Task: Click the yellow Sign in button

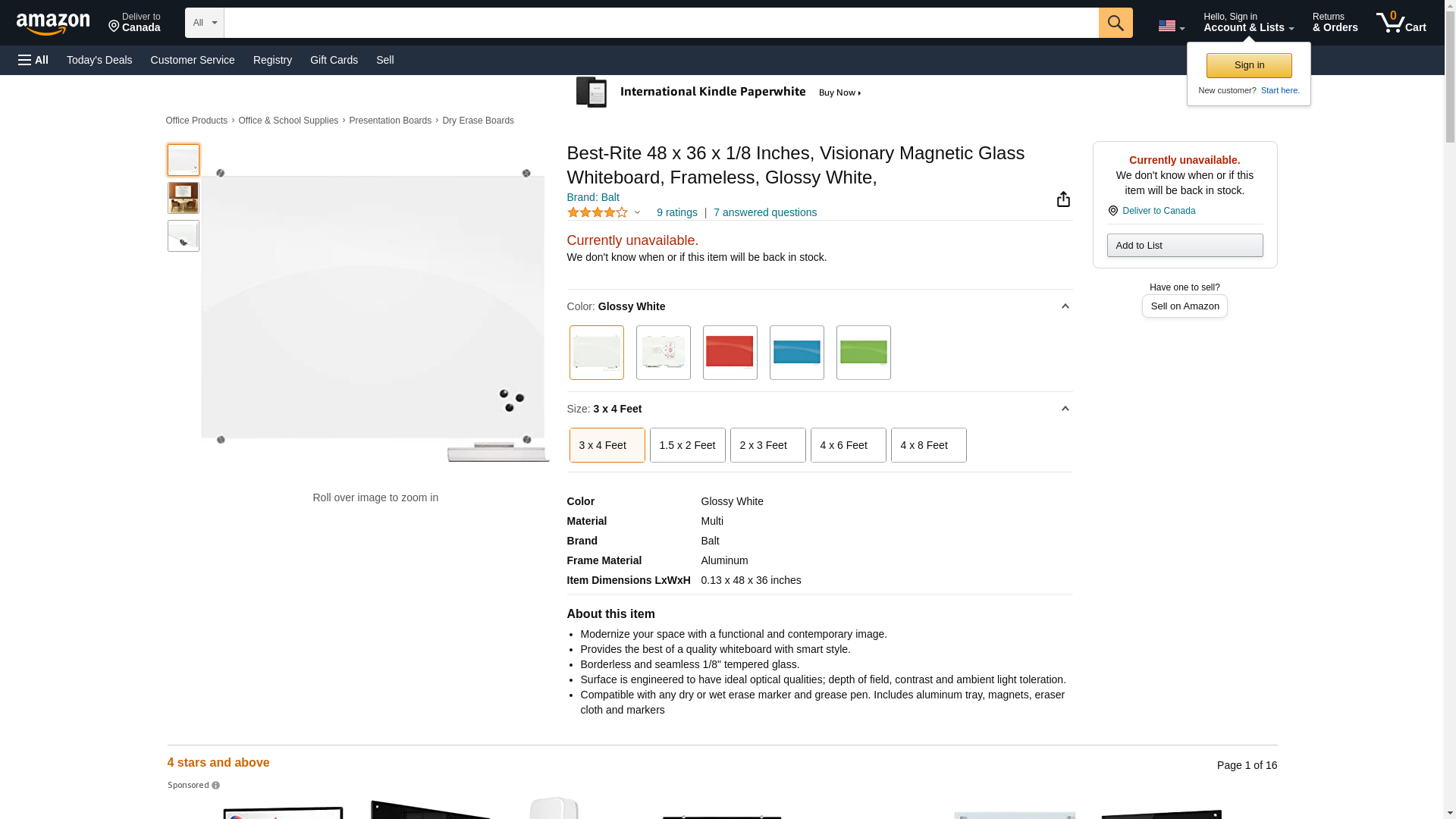Action: (x=1248, y=65)
